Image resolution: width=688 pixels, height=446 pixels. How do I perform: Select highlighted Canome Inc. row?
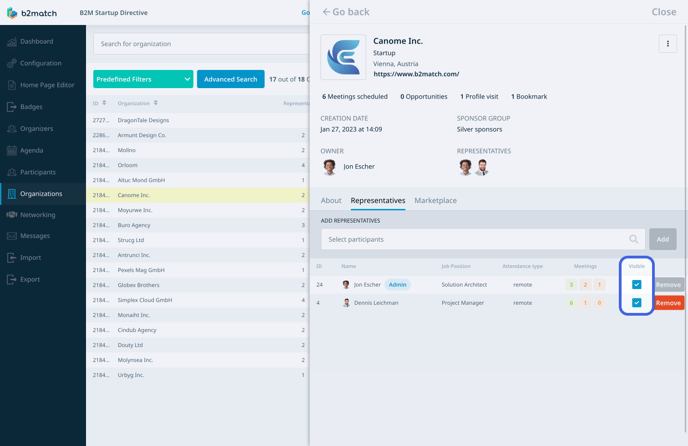pyautogui.click(x=198, y=195)
